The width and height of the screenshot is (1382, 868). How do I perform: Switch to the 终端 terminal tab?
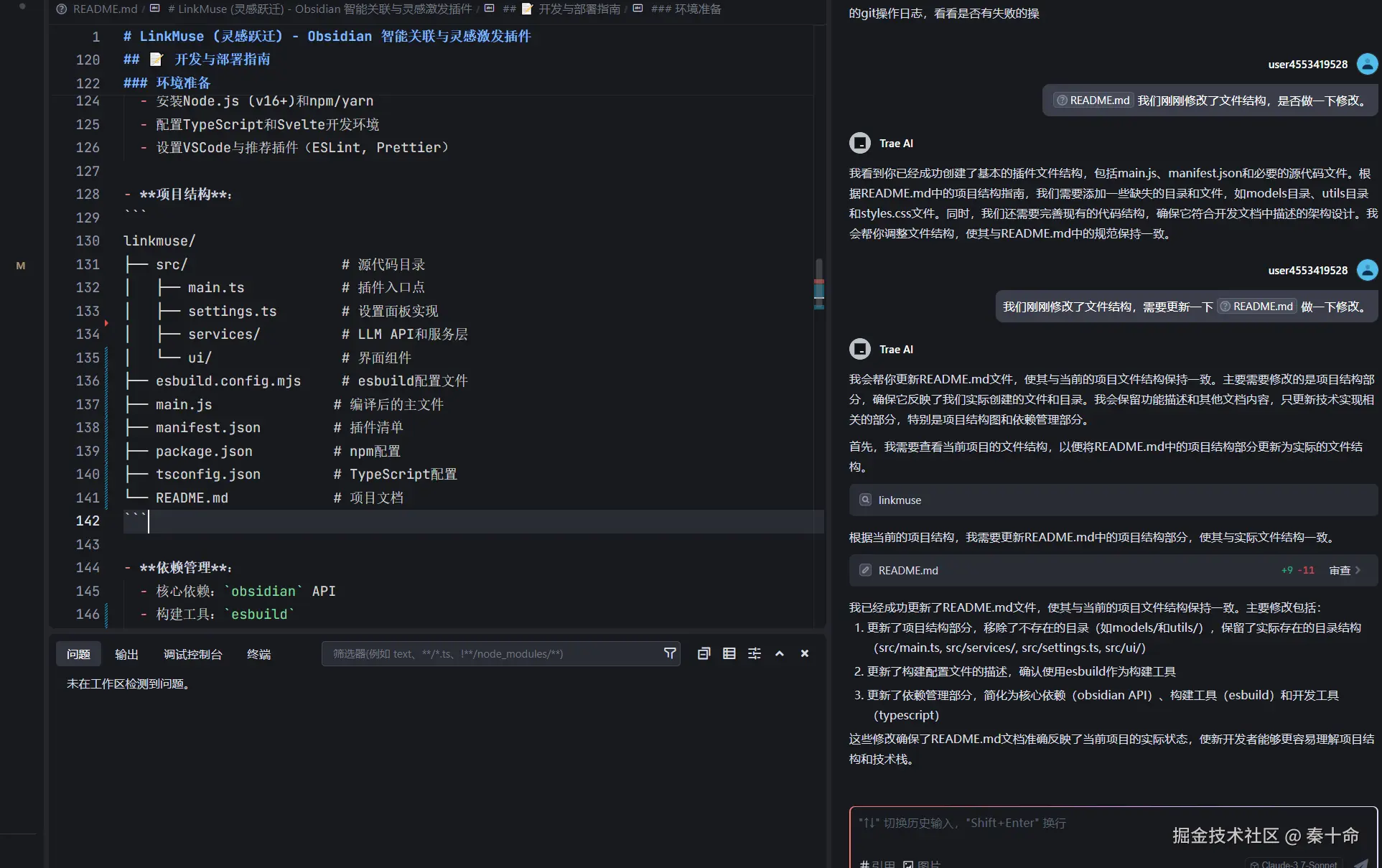258,654
